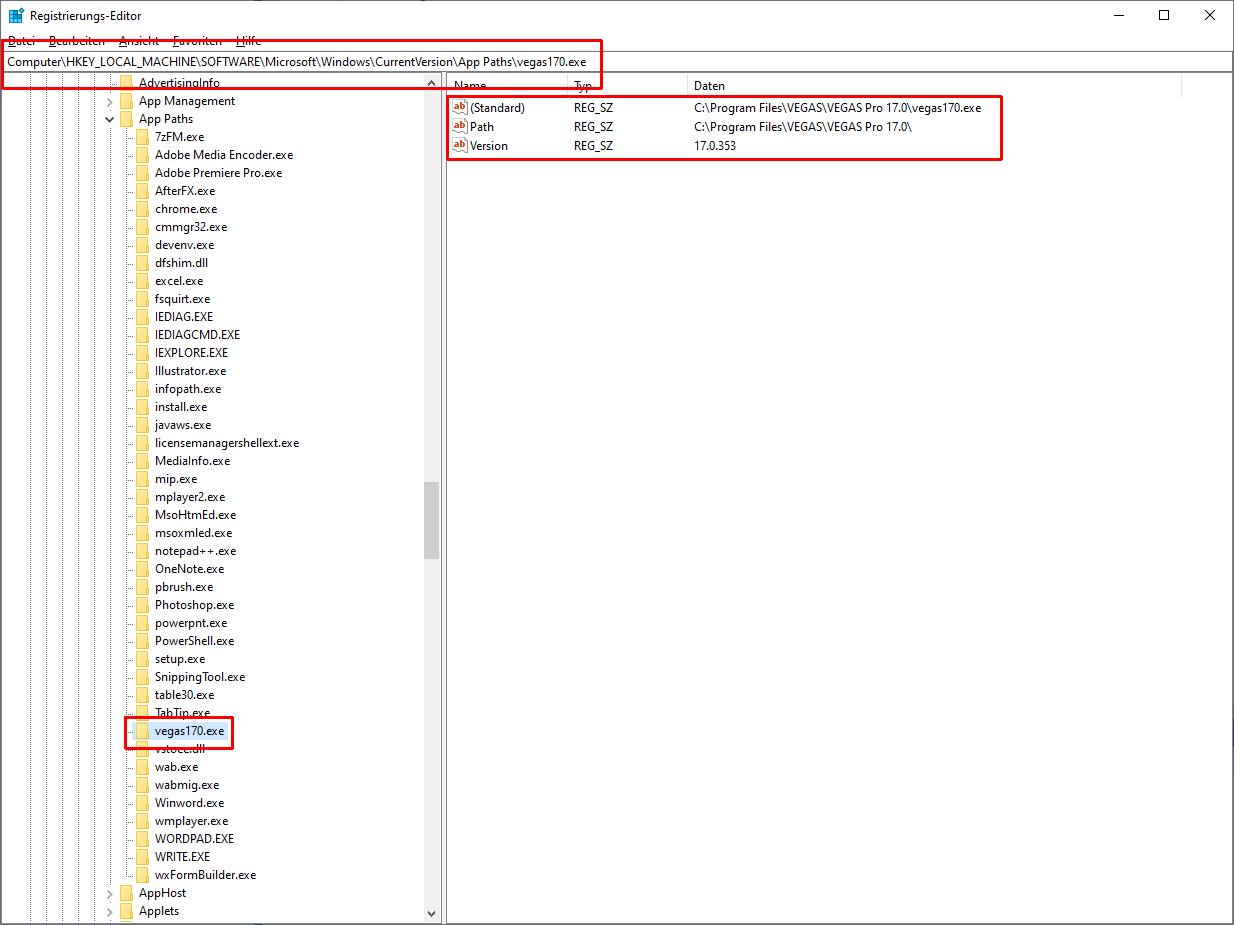Expand the Applets key

(x=110, y=911)
